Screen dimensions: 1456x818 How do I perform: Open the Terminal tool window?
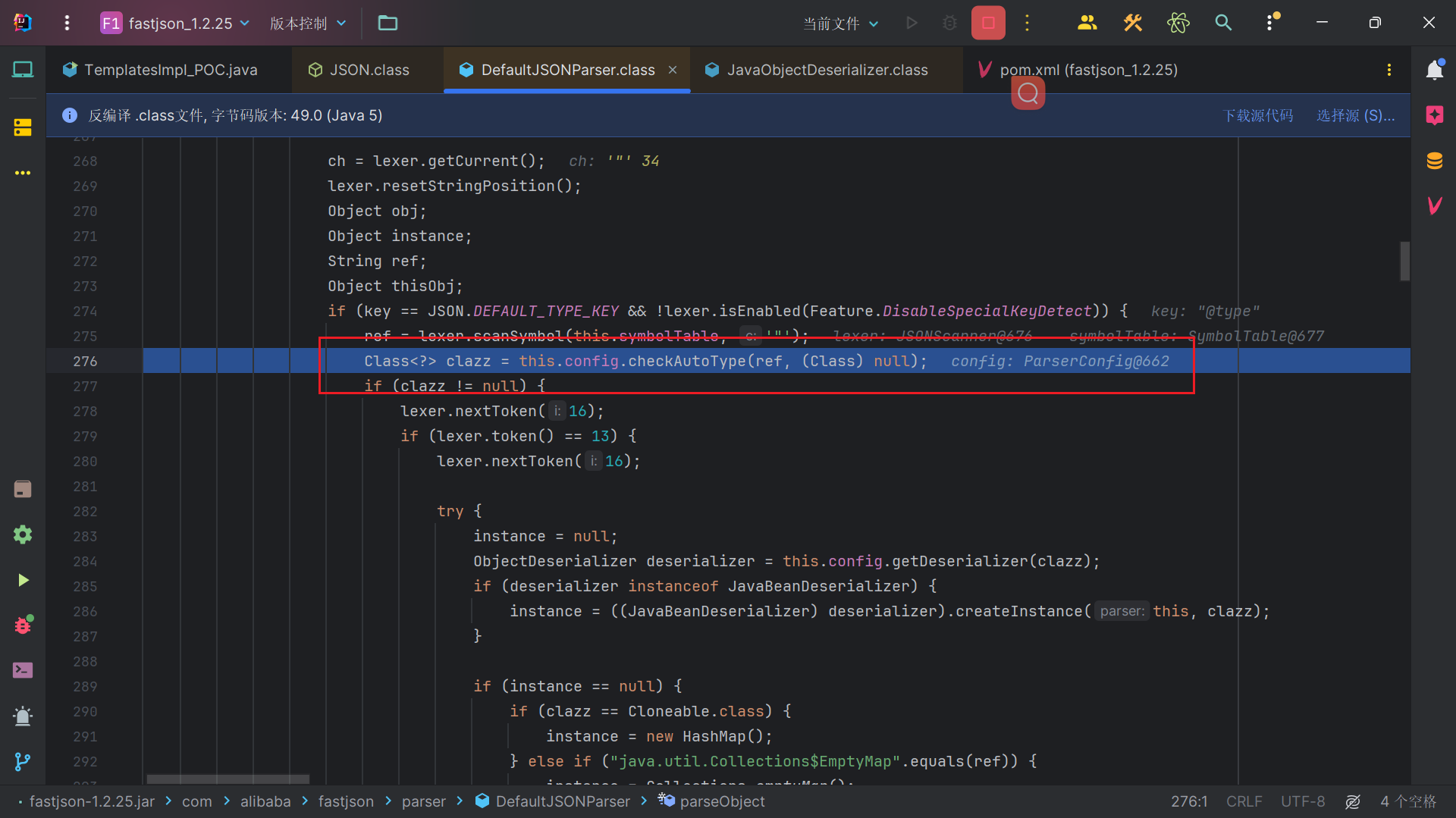click(x=23, y=670)
